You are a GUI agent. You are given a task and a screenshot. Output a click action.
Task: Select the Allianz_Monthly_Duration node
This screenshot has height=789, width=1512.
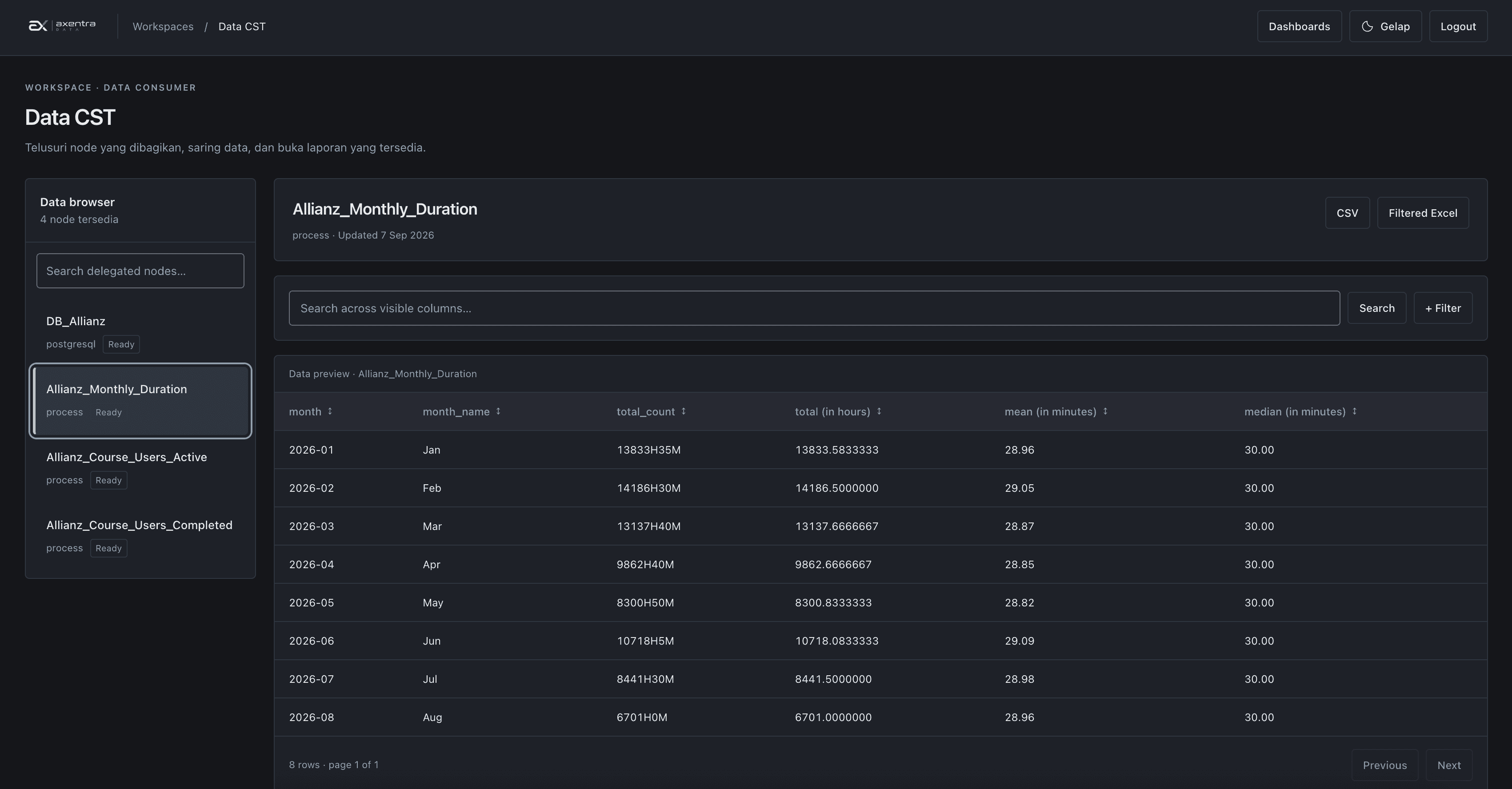coord(140,401)
